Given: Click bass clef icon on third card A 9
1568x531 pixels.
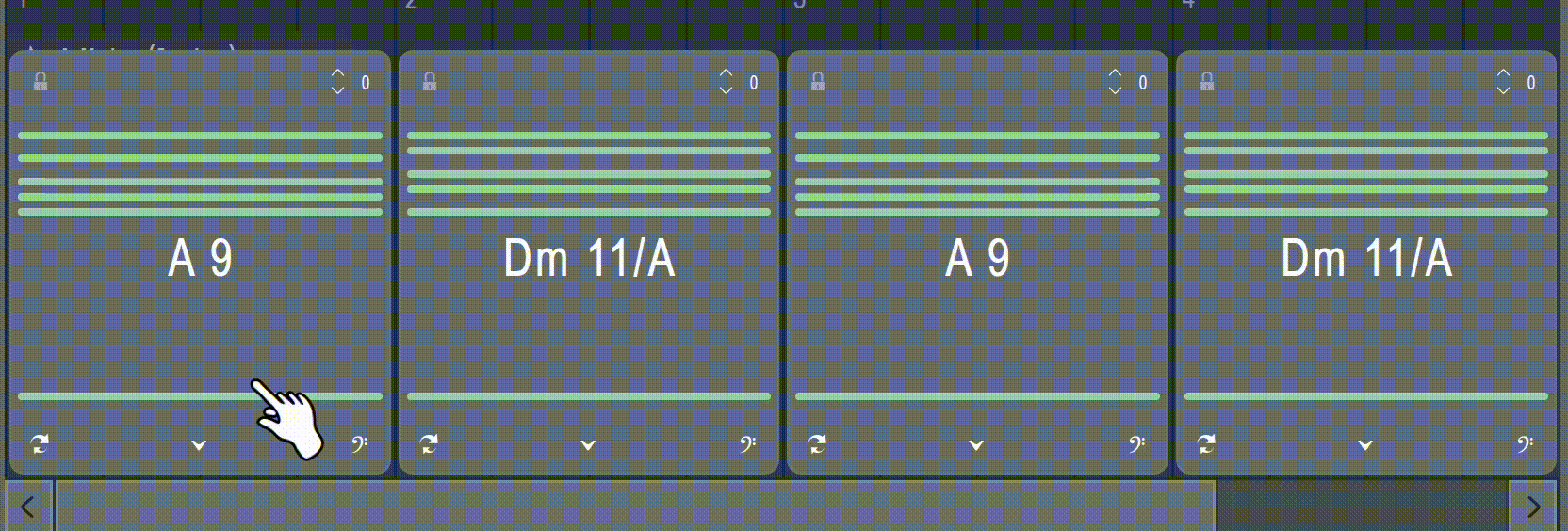Looking at the screenshot, I should pos(1137,443).
